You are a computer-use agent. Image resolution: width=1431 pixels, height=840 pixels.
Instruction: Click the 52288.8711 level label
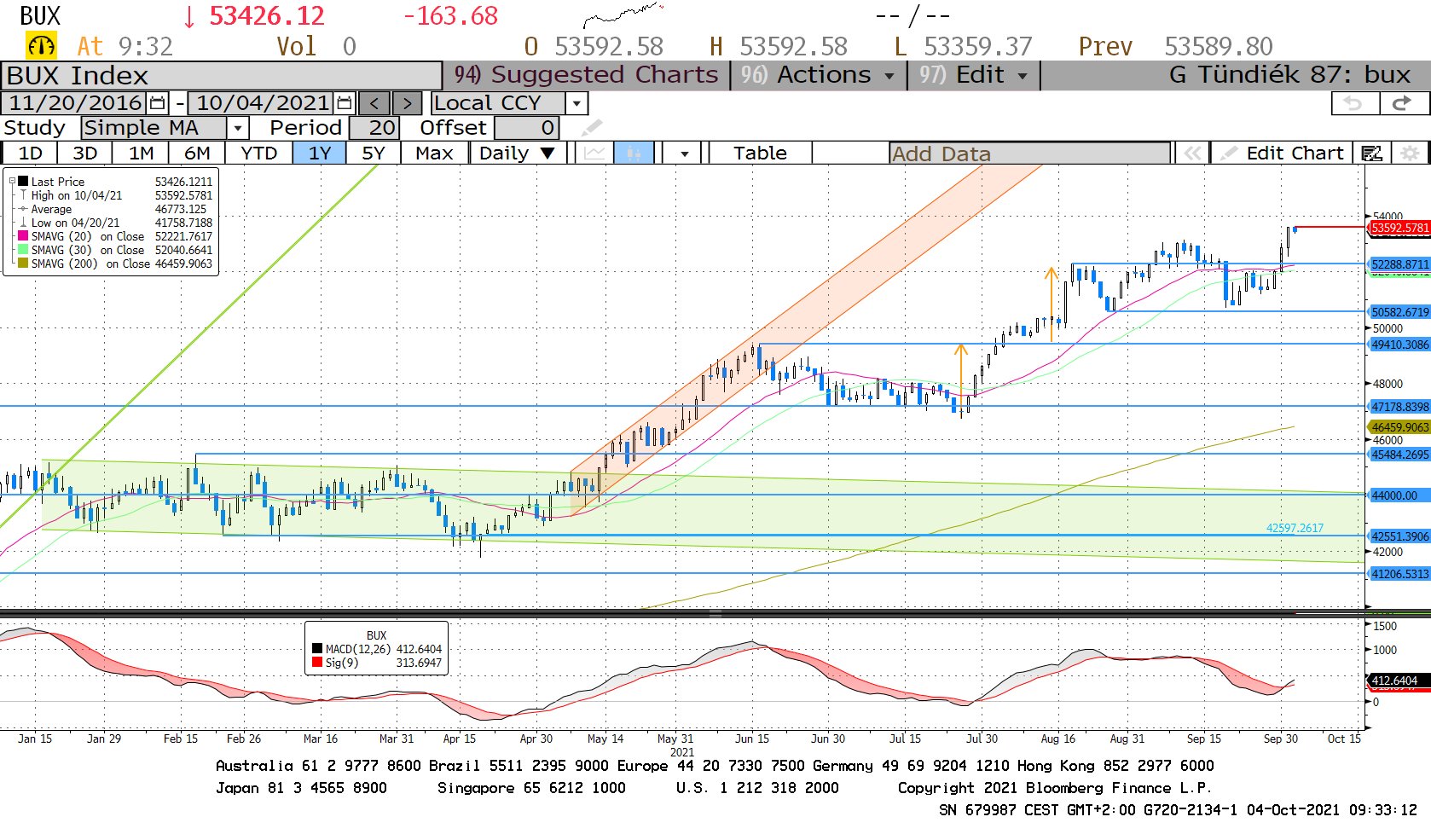(x=1399, y=264)
